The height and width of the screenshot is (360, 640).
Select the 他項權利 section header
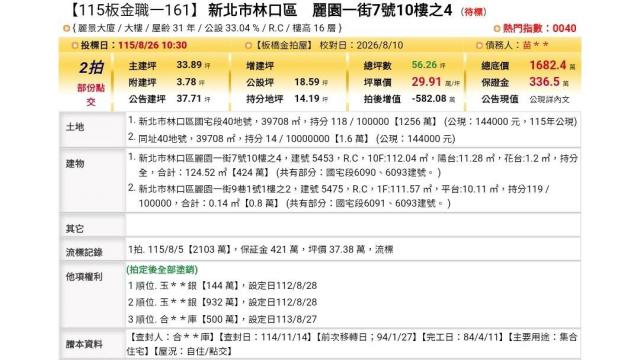point(84,277)
